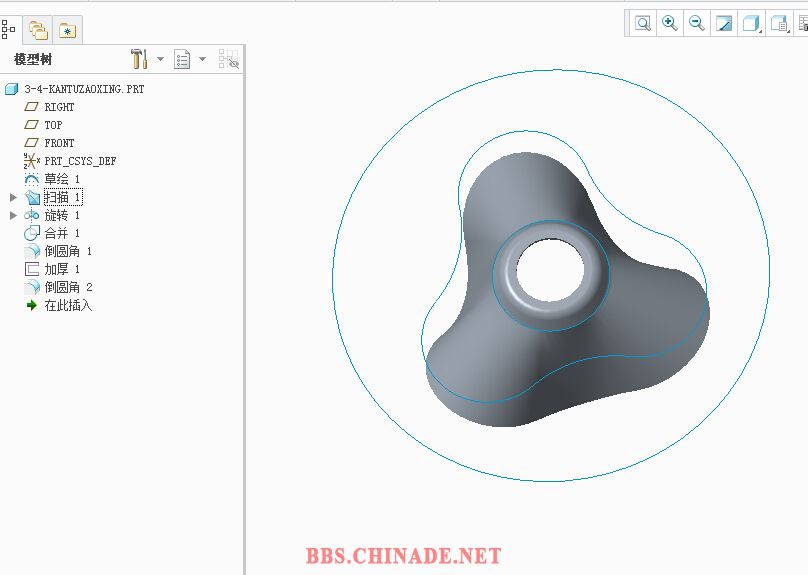808x575 pixels.
Task: Select the TOP datum plane
Action: click(53, 125)
